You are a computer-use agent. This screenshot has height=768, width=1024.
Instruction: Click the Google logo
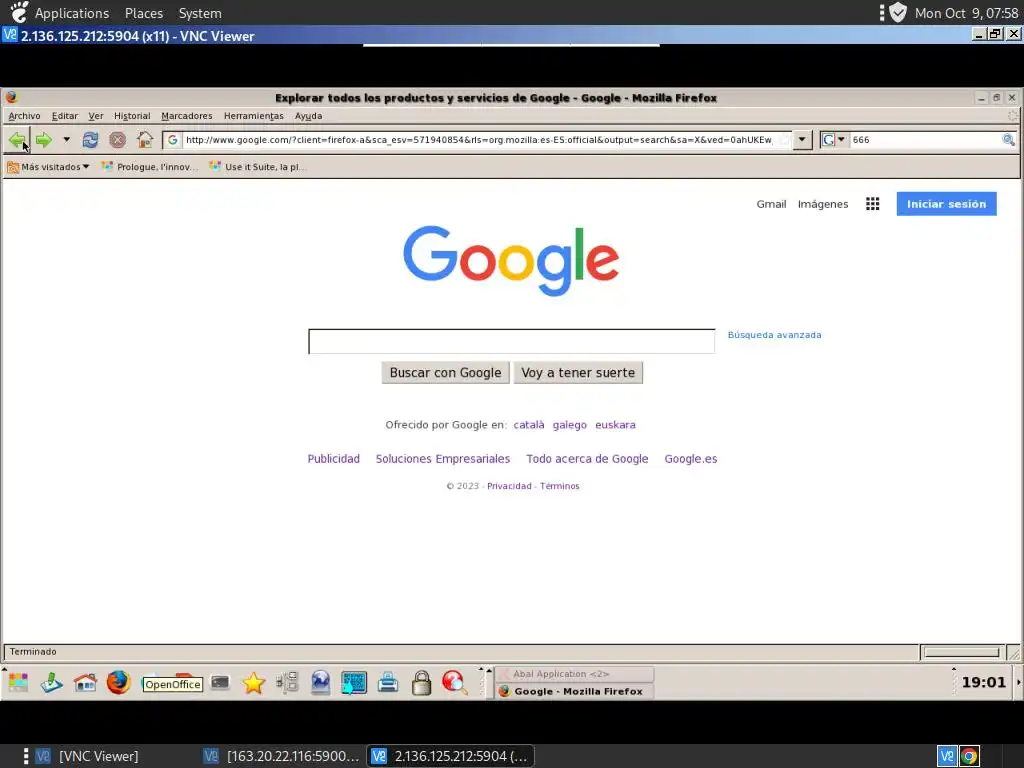pos(511,260)
